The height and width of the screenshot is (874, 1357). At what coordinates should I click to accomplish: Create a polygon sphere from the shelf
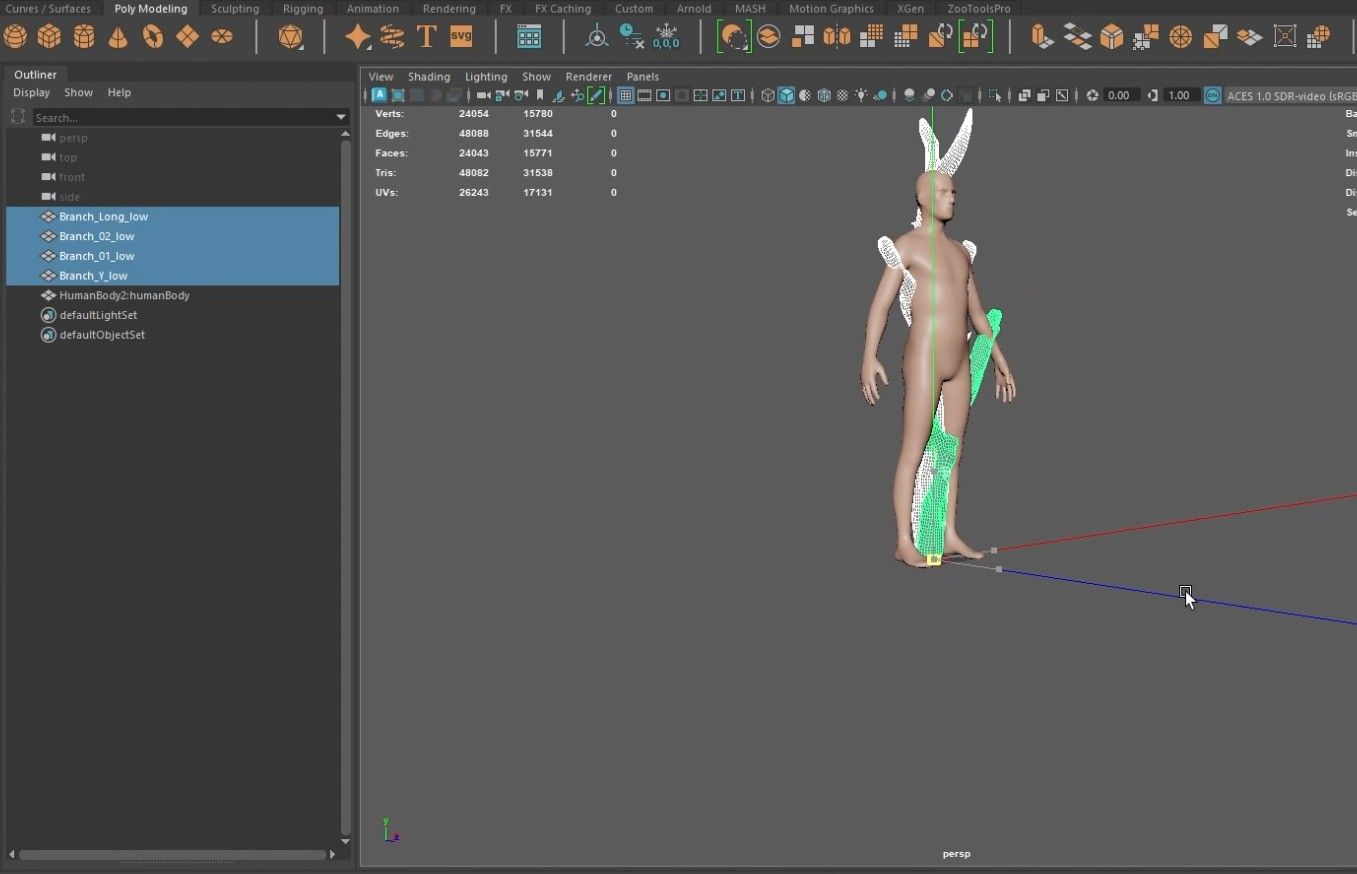[15, 37]
